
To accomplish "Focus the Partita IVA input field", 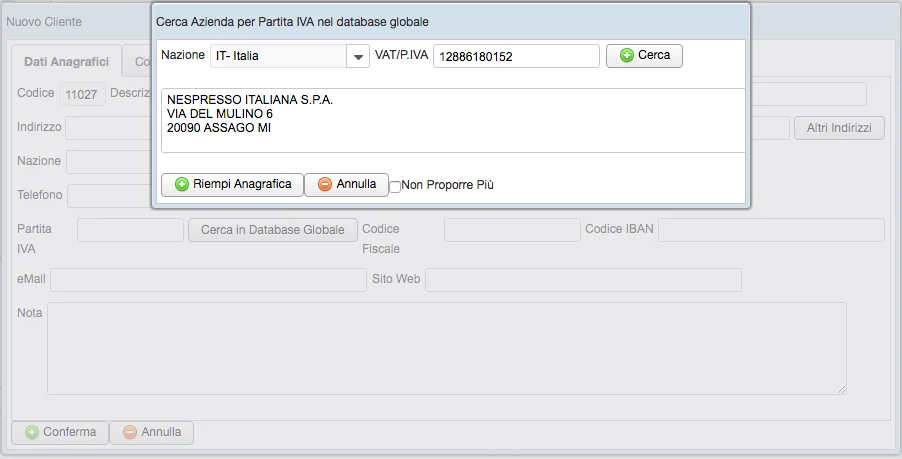I will pos(130,230).
